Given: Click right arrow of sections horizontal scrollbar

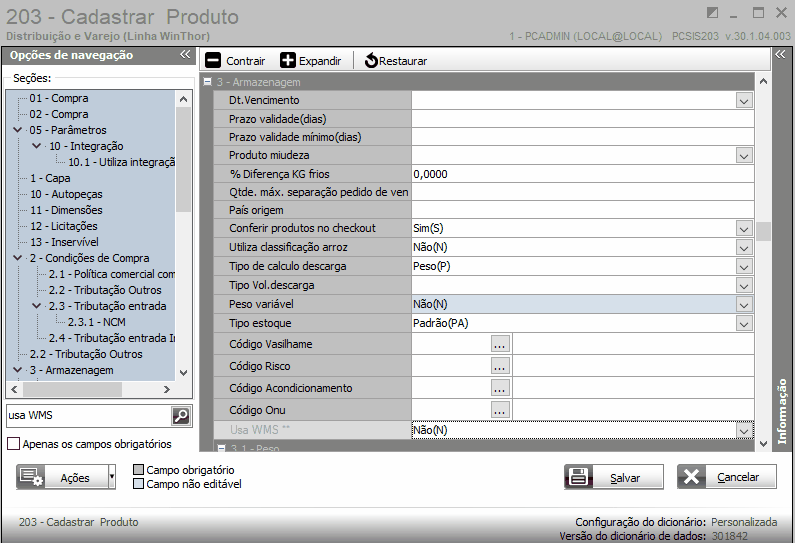Looking at the screenshot, I should (x=167, y=389).
